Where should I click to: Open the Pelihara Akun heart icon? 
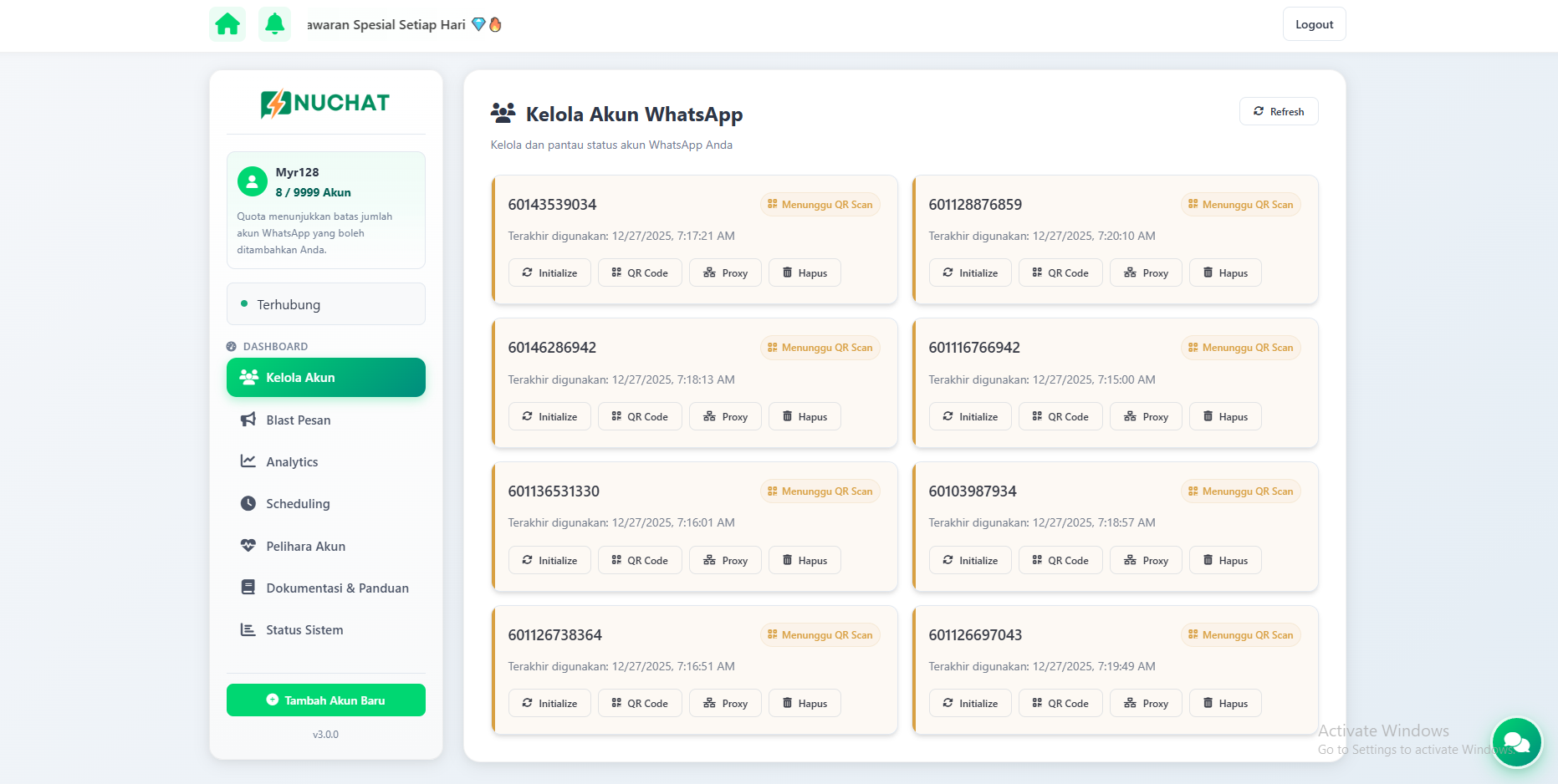click(248, 546)
